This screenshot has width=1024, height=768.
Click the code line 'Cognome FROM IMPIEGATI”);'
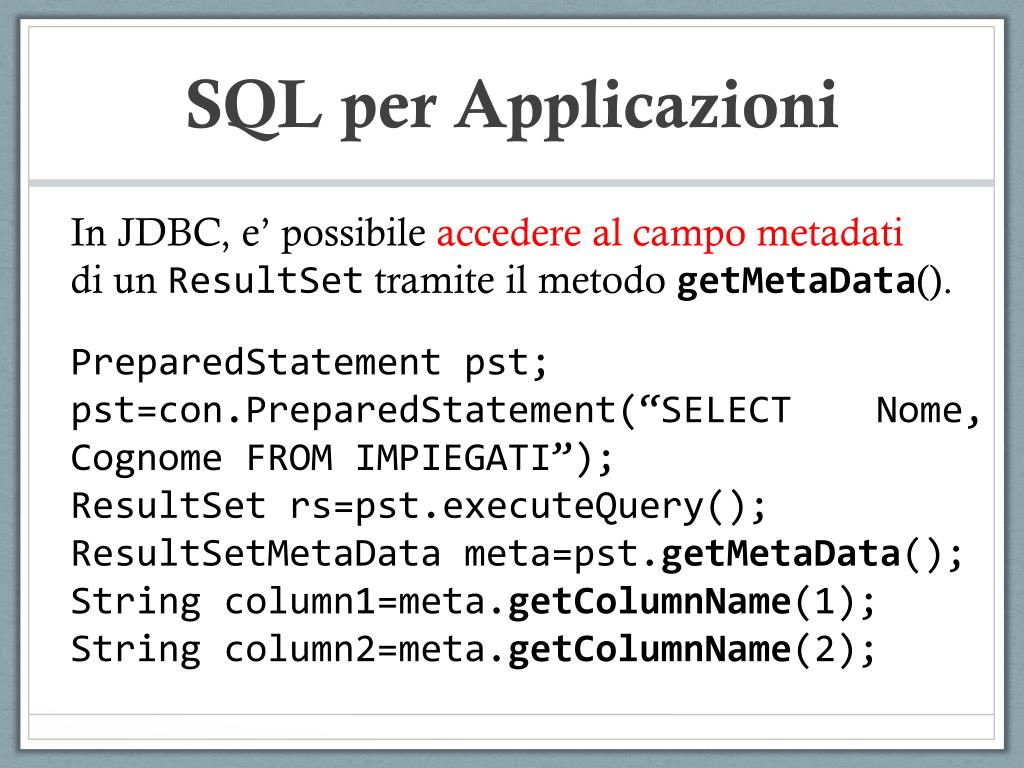coord(342,458)
